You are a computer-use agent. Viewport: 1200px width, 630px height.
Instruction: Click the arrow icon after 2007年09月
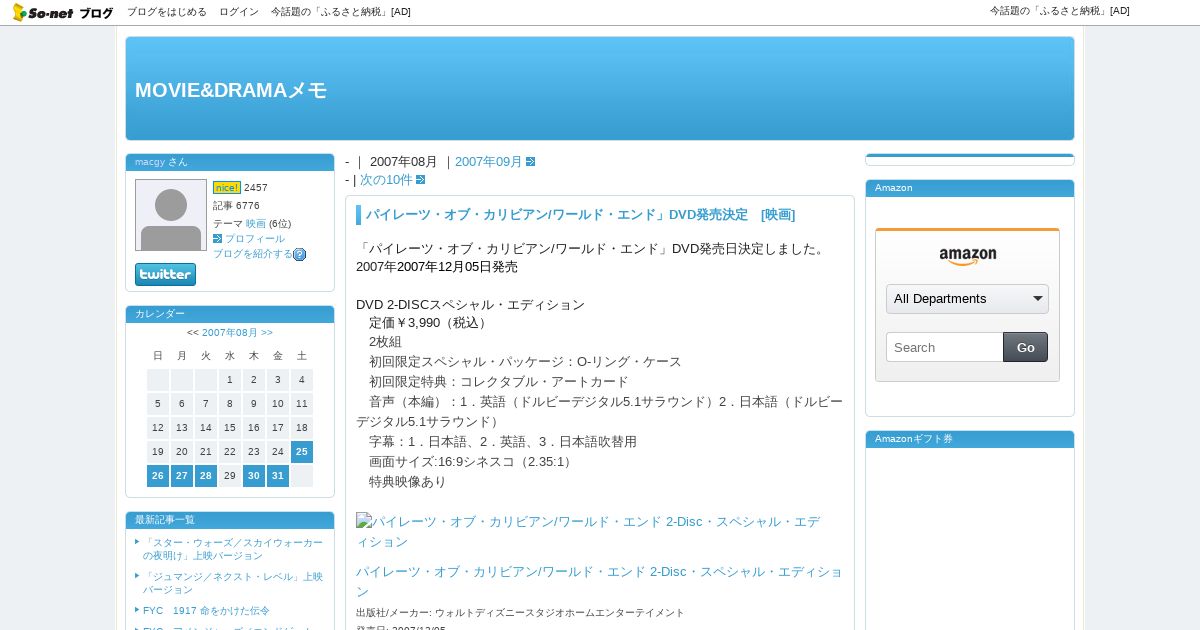click(x=531, y=162)
